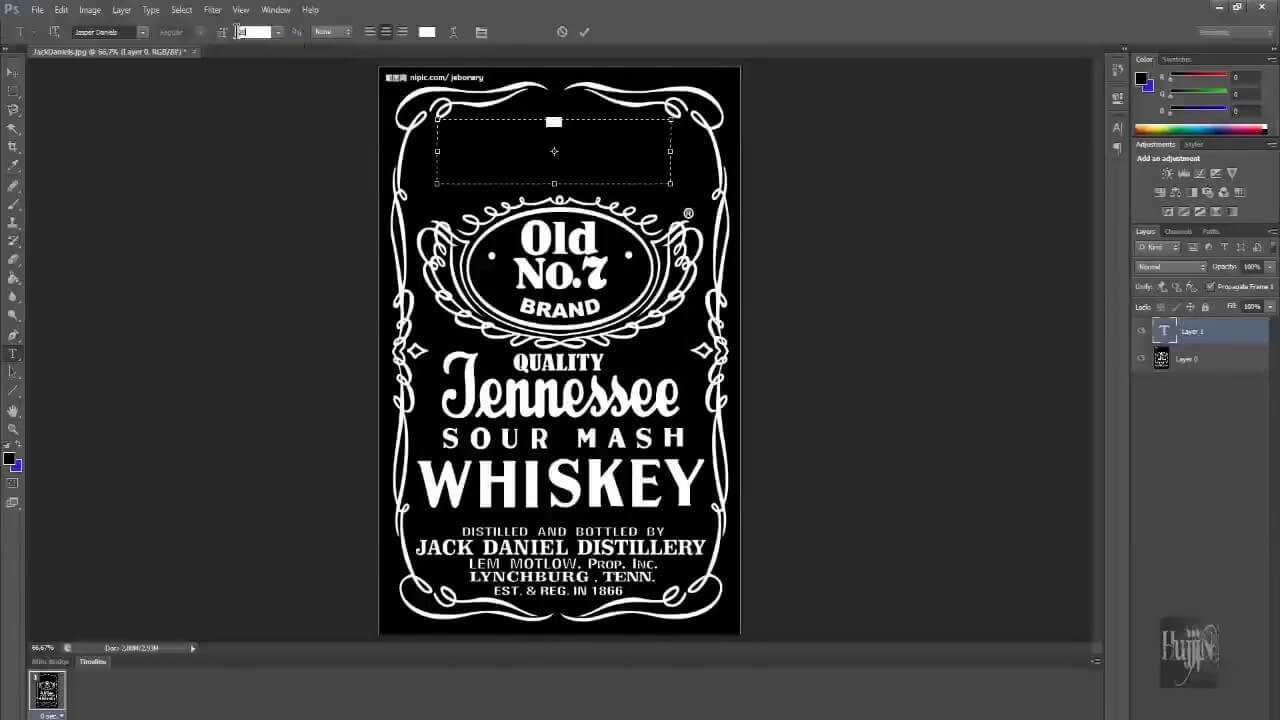Open the Color panel flyout menu

pos(1271,59)
